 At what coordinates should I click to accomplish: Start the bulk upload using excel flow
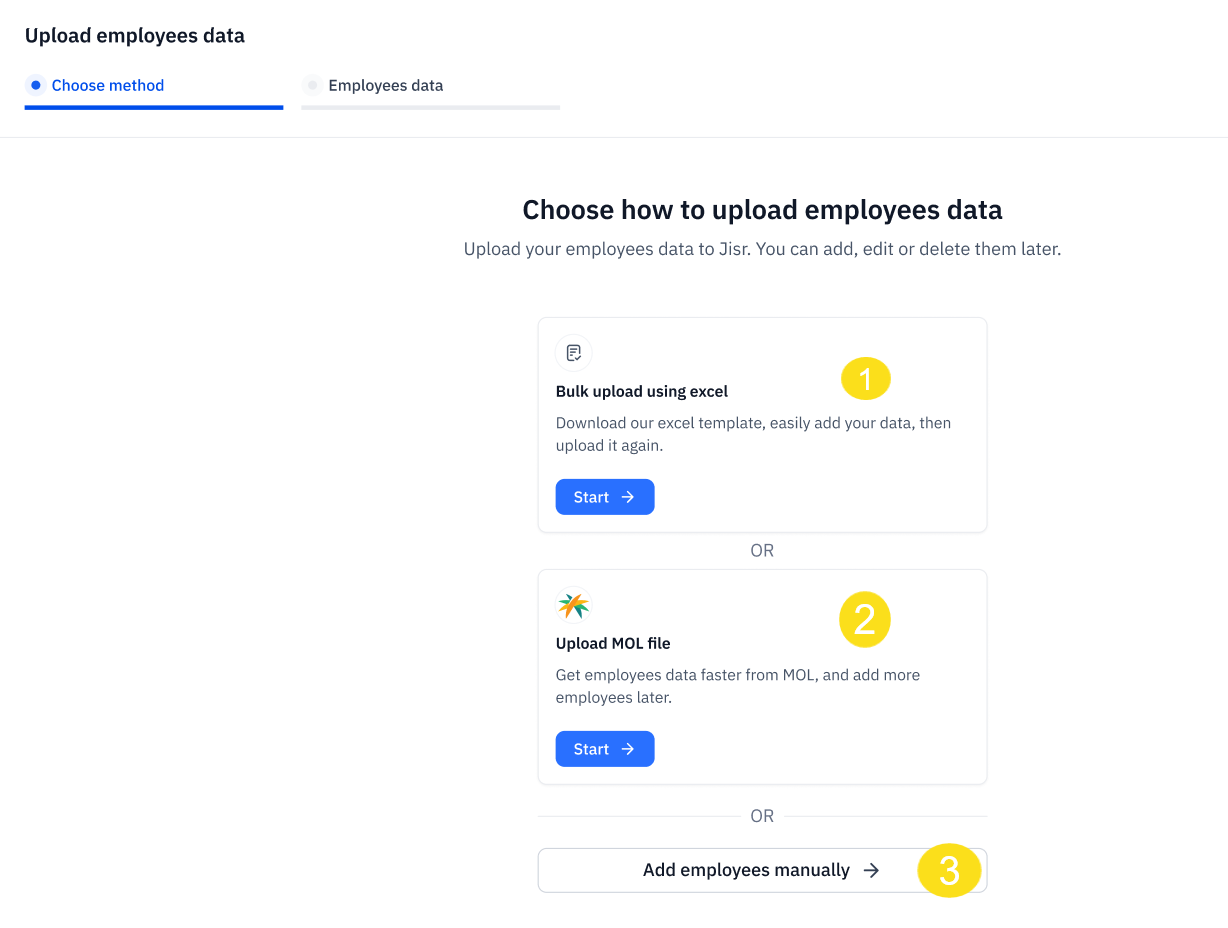coord(604,497)
